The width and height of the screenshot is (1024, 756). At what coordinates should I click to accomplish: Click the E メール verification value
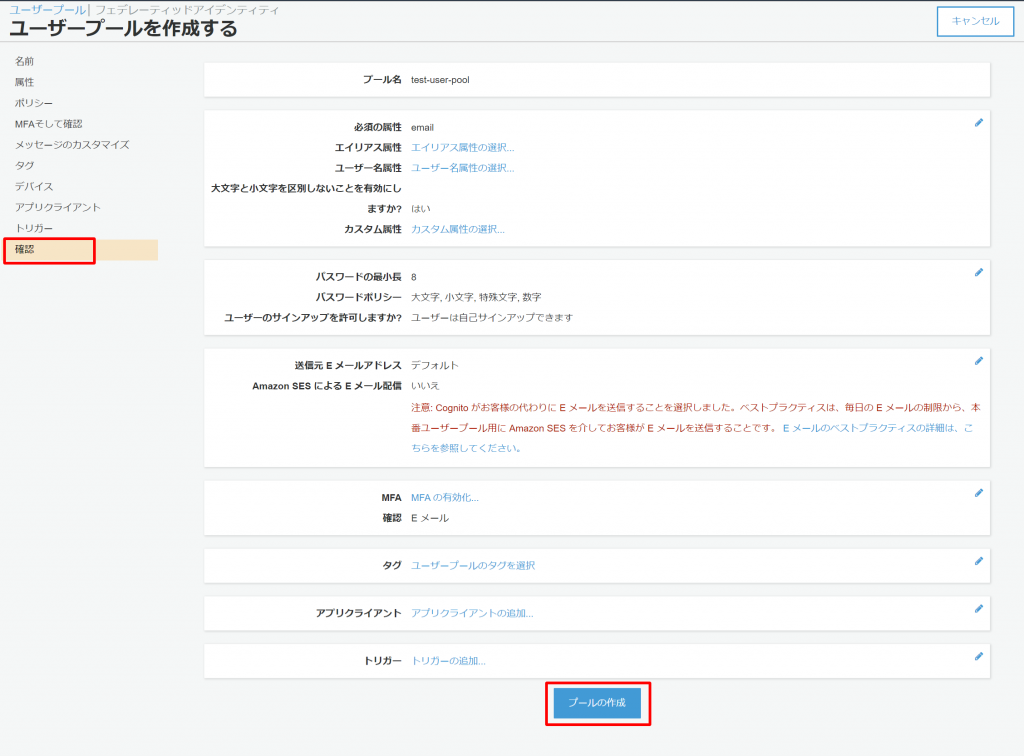click(x=430, y=518)
